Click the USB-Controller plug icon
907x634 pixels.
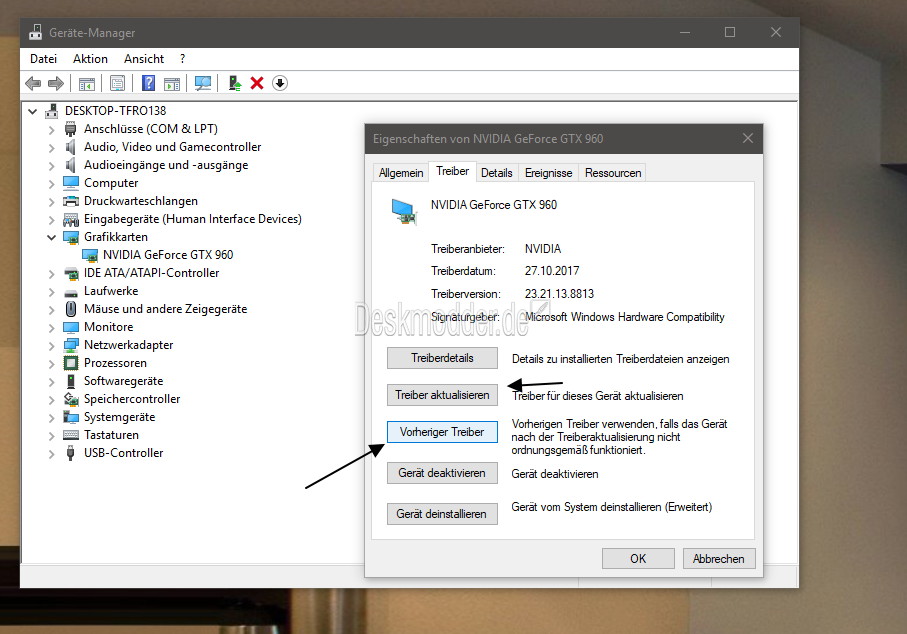point(71,453)
